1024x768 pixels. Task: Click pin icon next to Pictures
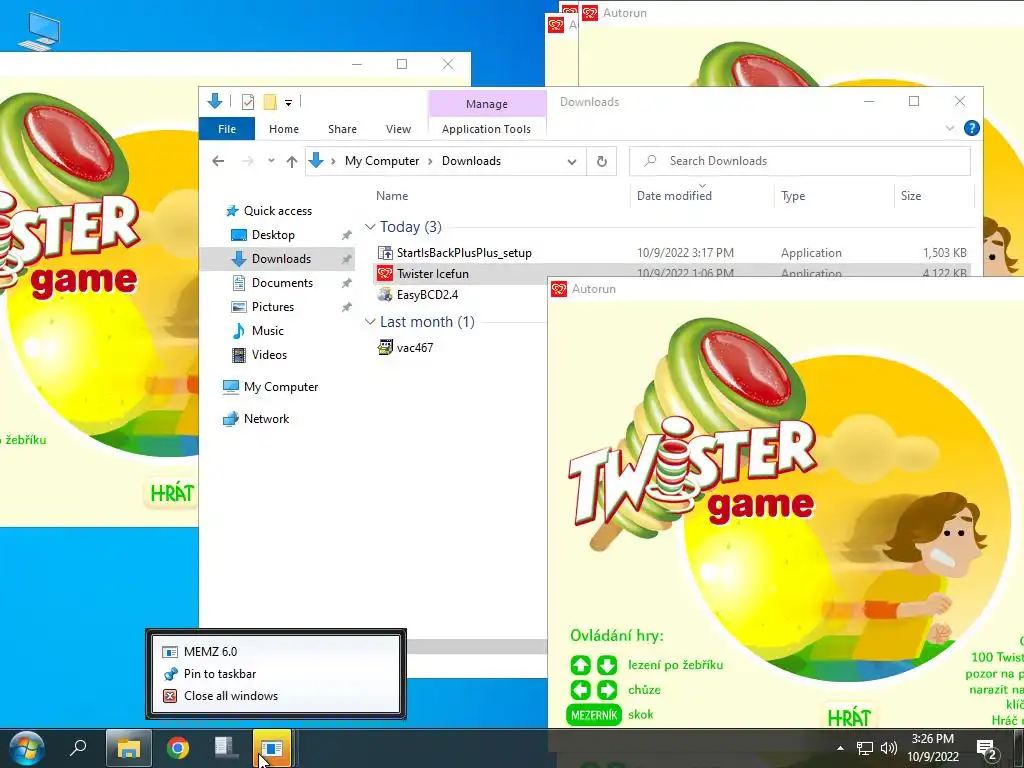(346, 307)
